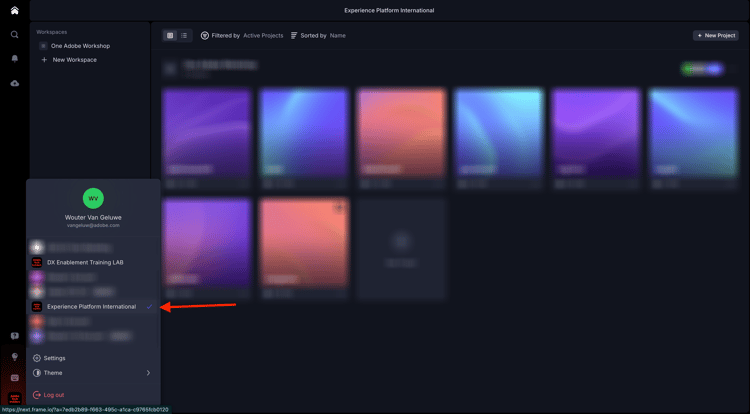Open the cloud upload icon
750x414 pixels.
pos(14,83)
